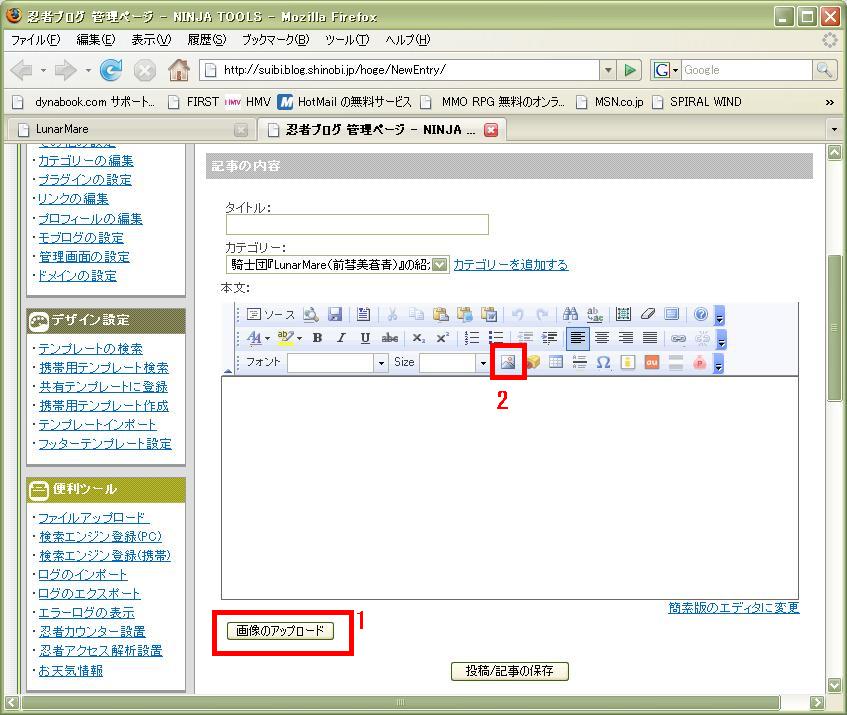
Task: Toggle bold formatting
Action: click(318, 338)
